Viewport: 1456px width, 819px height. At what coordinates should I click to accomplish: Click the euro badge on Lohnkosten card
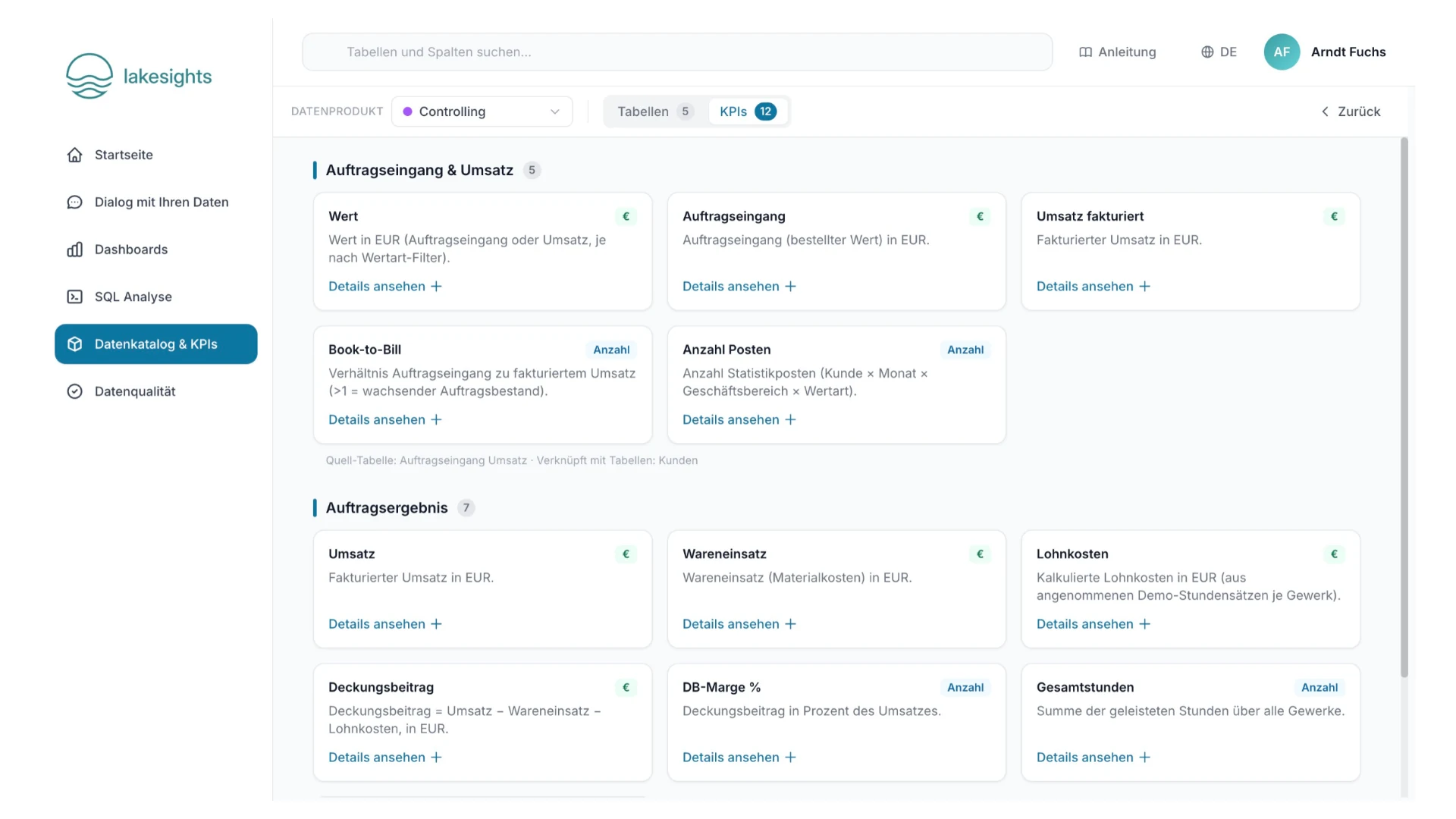pyautogui.click(x=1334, y=554)
